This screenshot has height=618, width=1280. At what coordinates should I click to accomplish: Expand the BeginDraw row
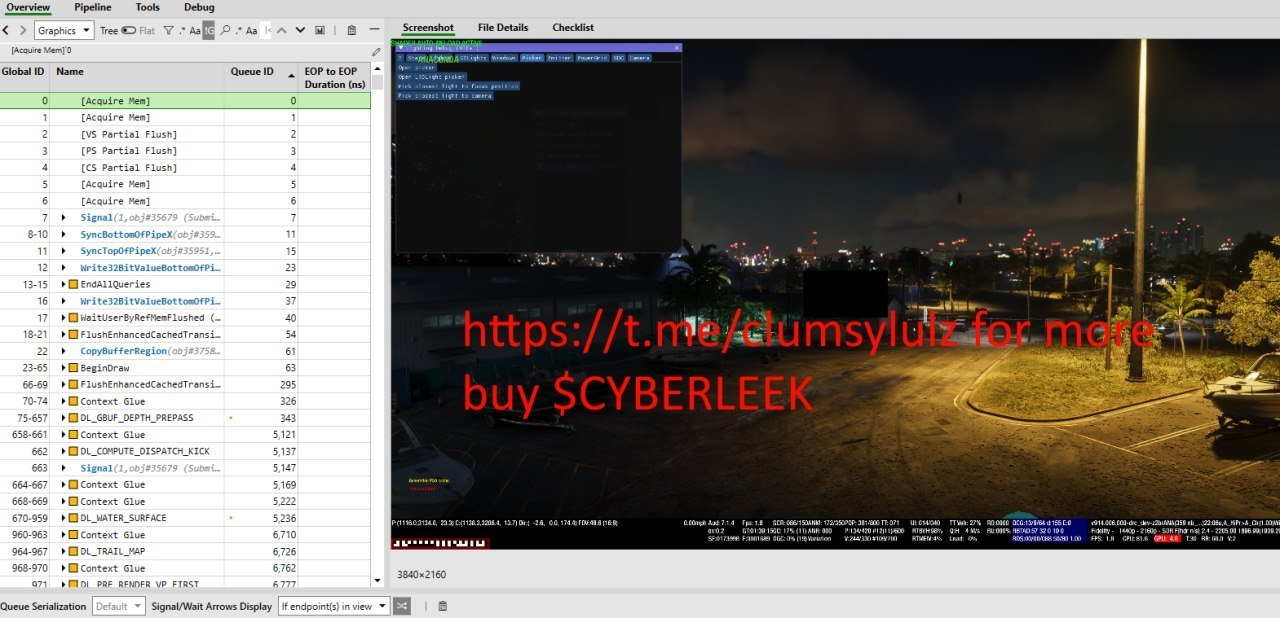click(64, 368)
